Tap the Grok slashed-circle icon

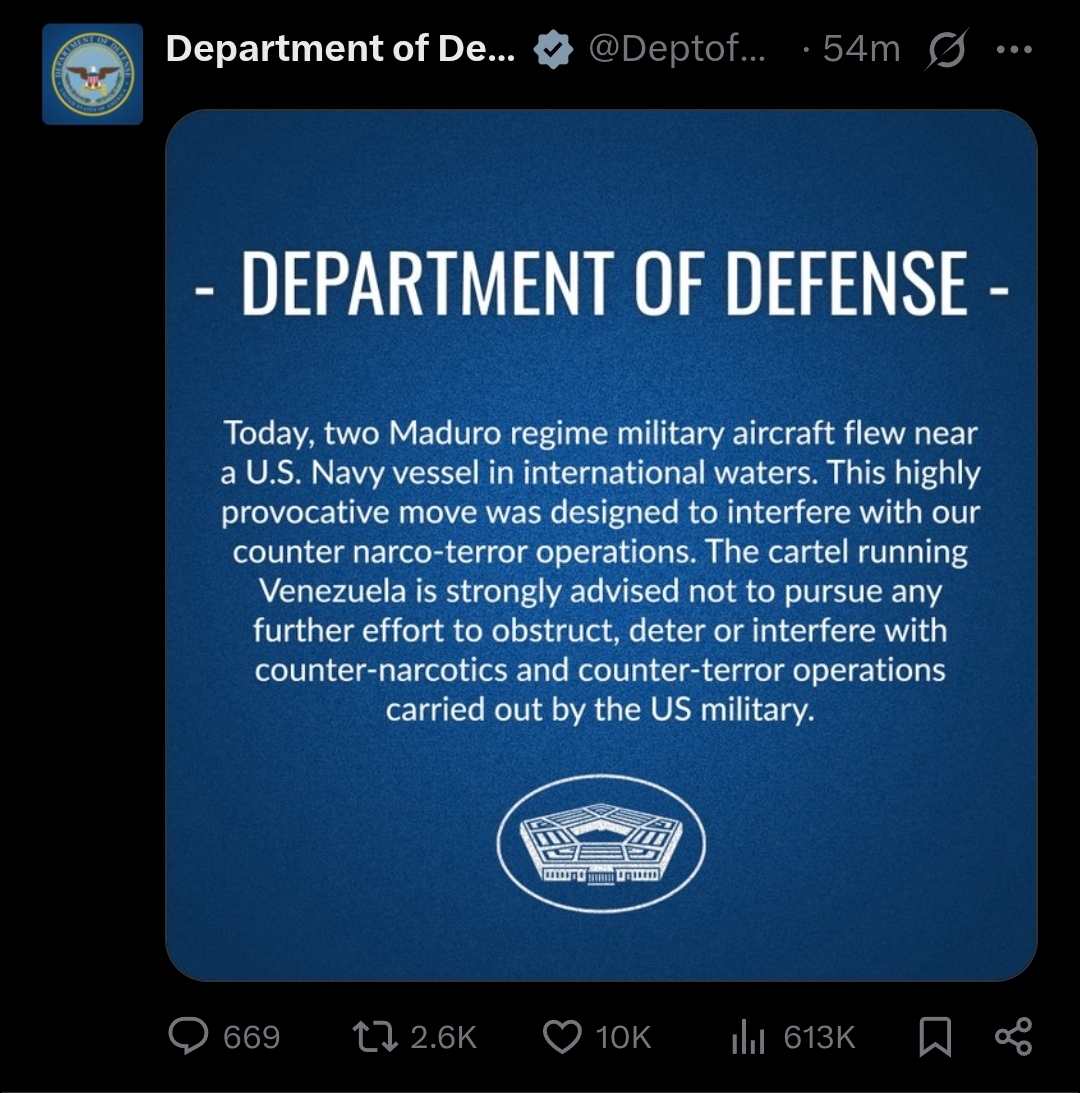[x=947, y=49]
